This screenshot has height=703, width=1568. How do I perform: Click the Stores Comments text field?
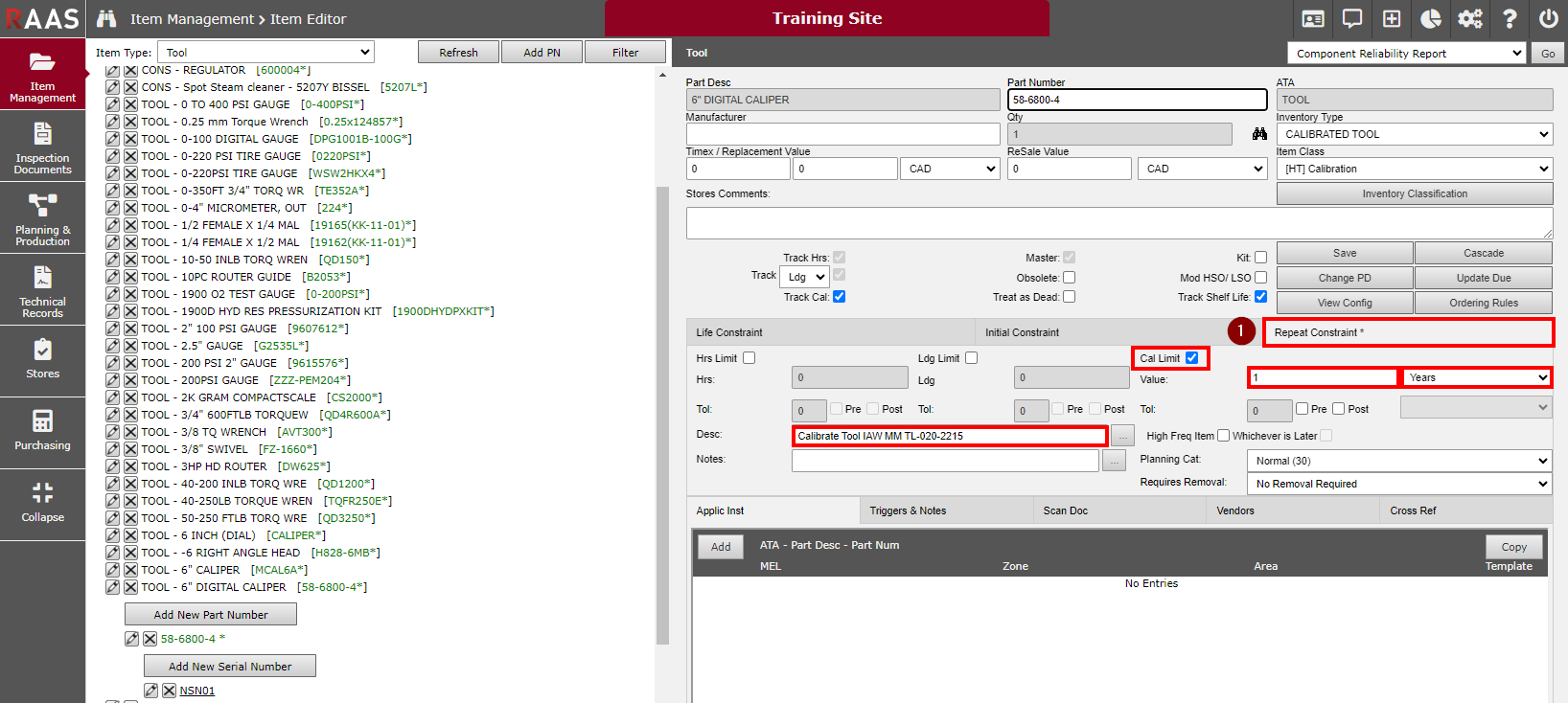coord(1118,223)
